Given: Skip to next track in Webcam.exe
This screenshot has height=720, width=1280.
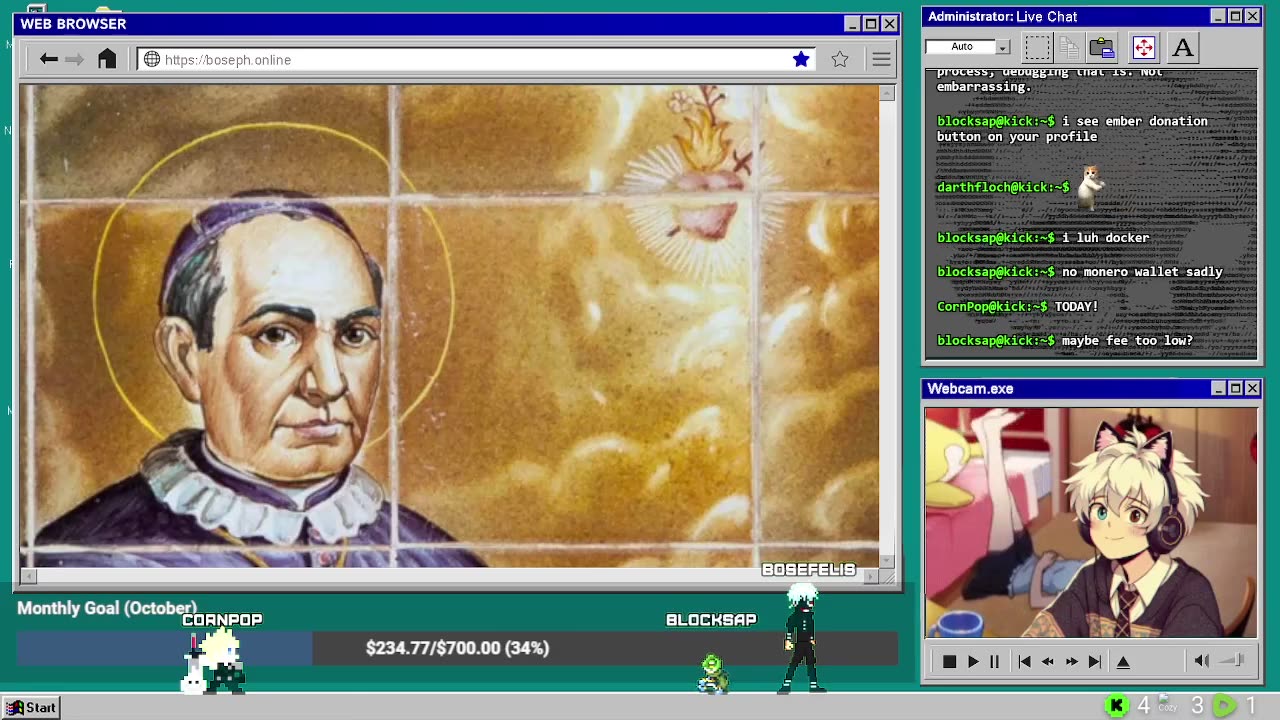Looking at the screenshot, I should click(x=1094, y=661).
